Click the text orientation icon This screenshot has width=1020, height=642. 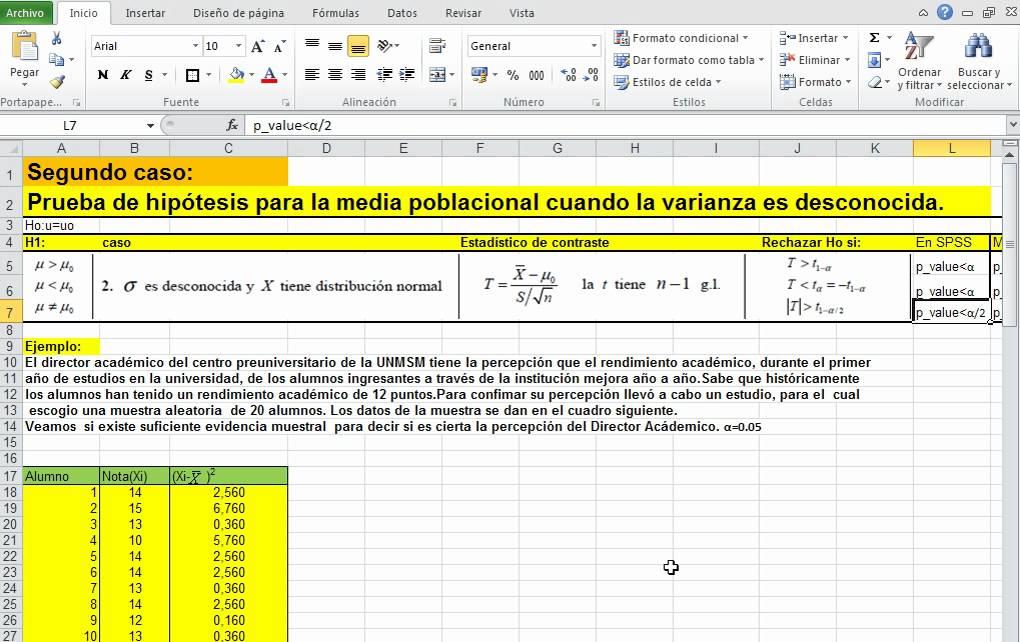(386, 46)
